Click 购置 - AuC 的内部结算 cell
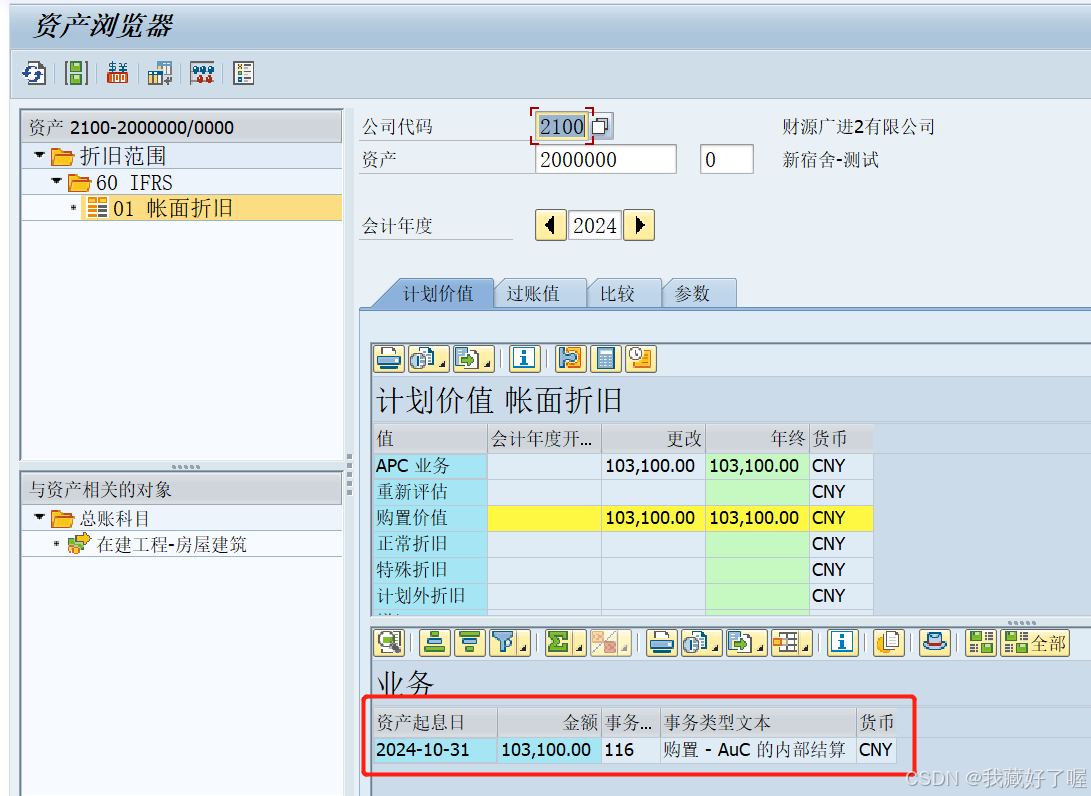 coord(758,749)
